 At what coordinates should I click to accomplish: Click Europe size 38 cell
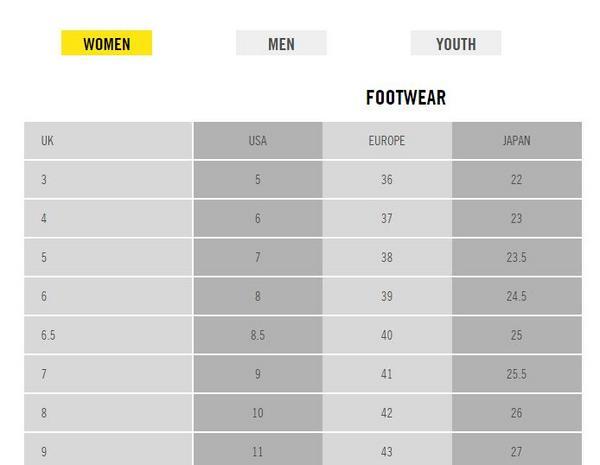point(386,258)
